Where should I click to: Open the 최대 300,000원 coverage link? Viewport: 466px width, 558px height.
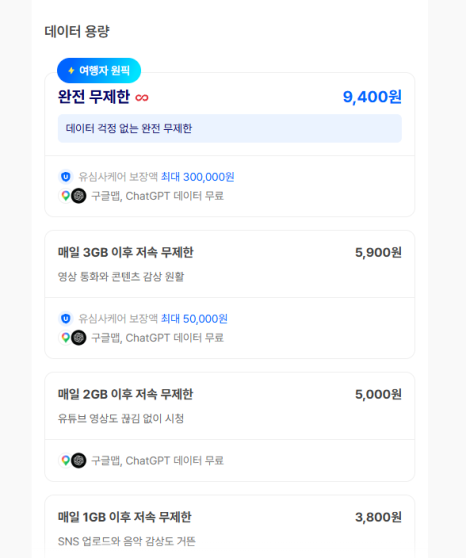click(197, 177)
